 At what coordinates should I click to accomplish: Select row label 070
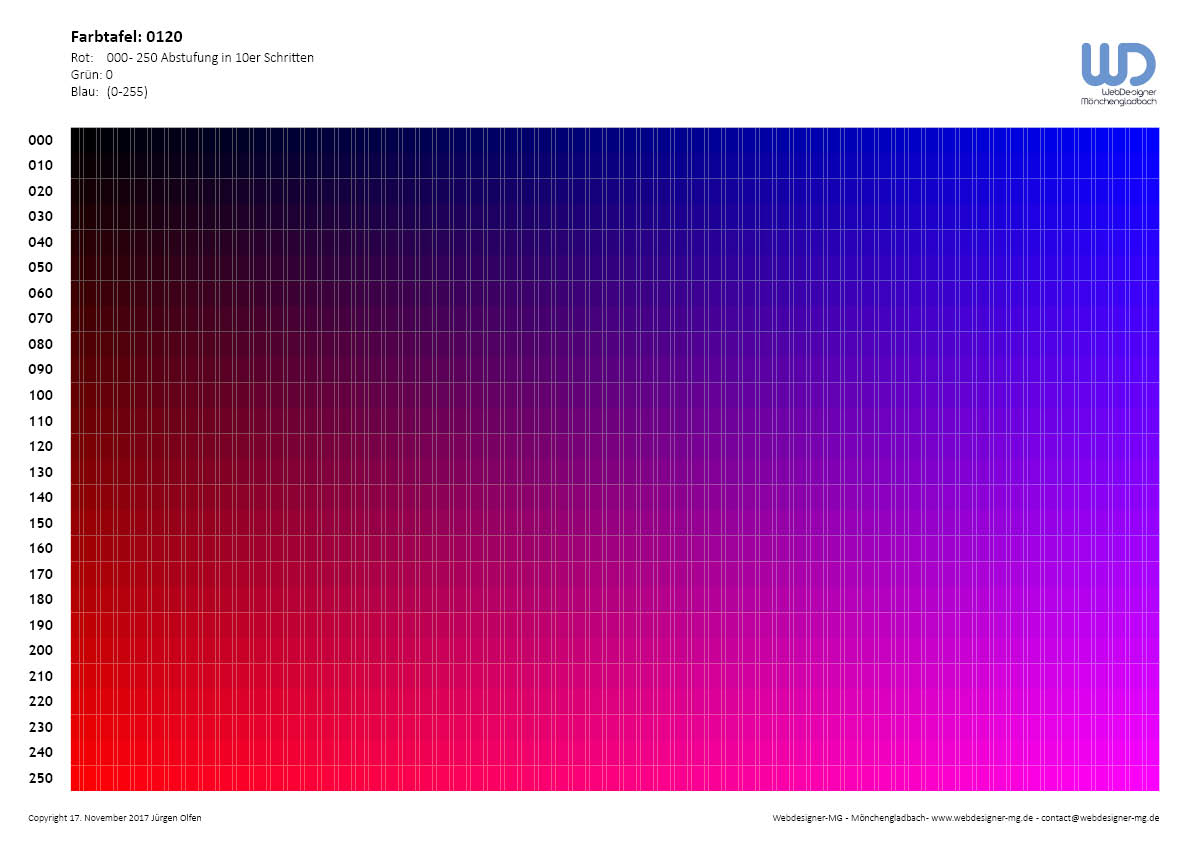click(41, 318)
